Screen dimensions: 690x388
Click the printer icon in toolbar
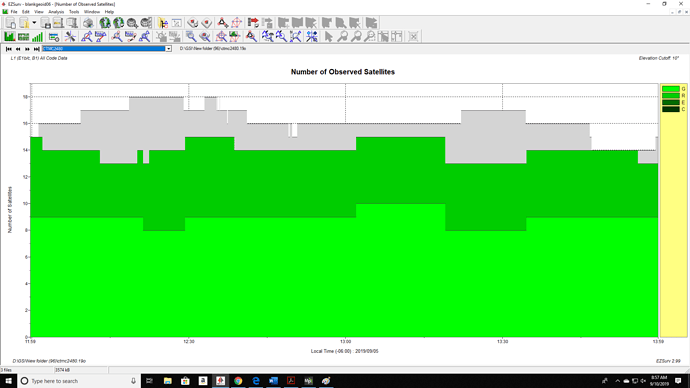click(88, 23)
